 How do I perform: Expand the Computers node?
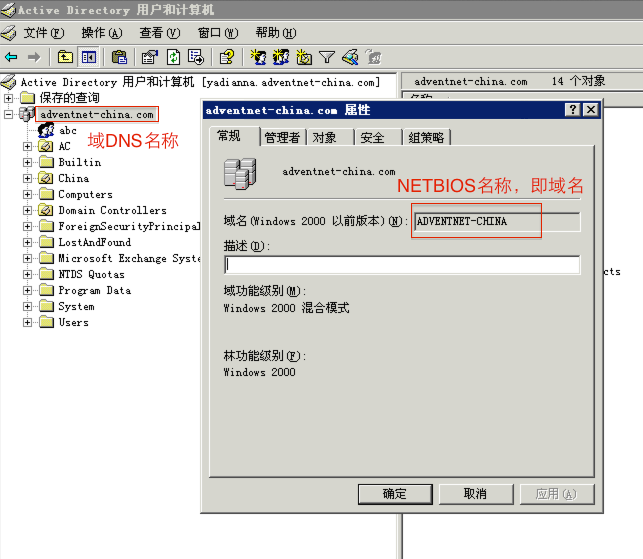[27, 194]
